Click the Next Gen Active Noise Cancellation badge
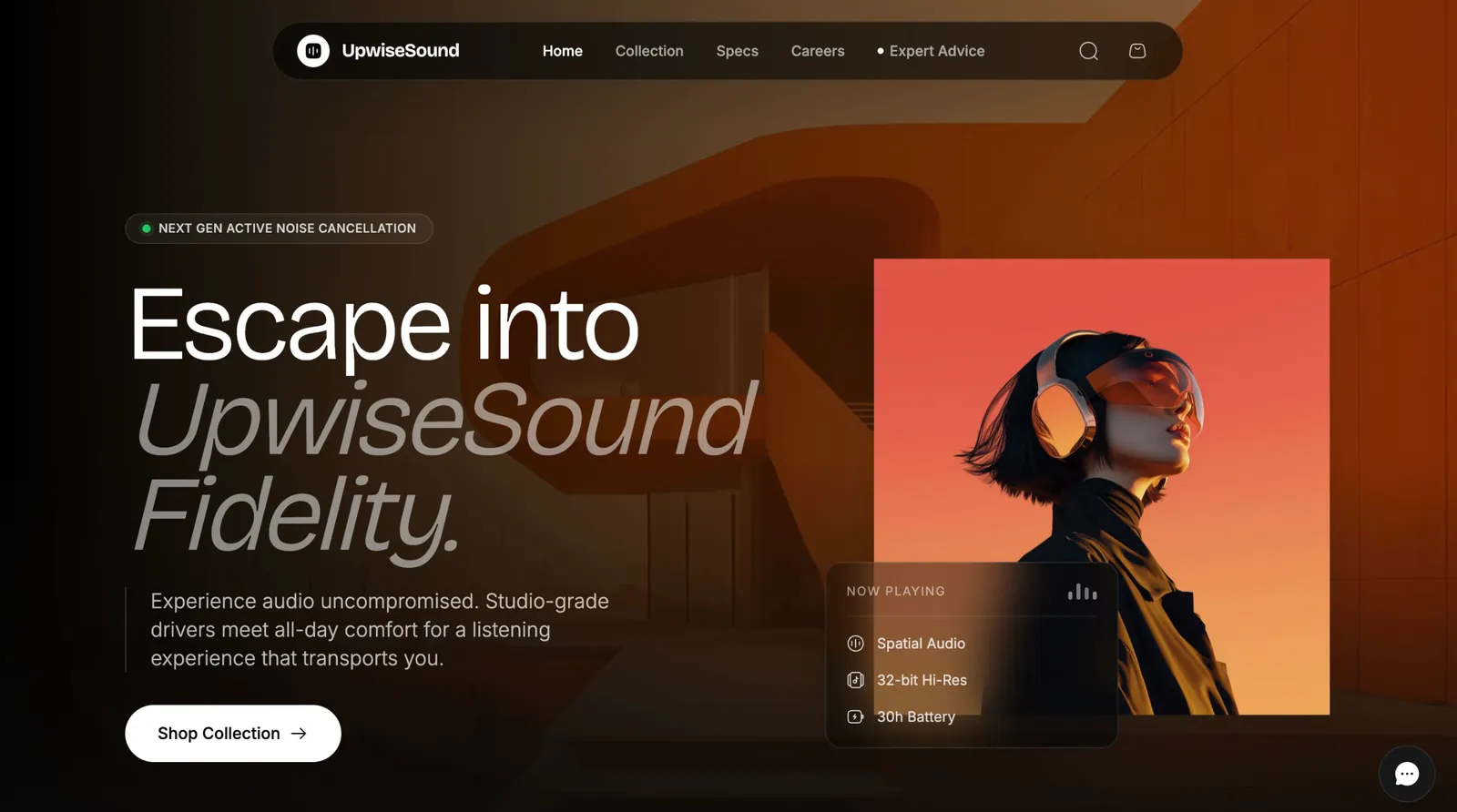1457x812 pixels. [x=279, y=228]
